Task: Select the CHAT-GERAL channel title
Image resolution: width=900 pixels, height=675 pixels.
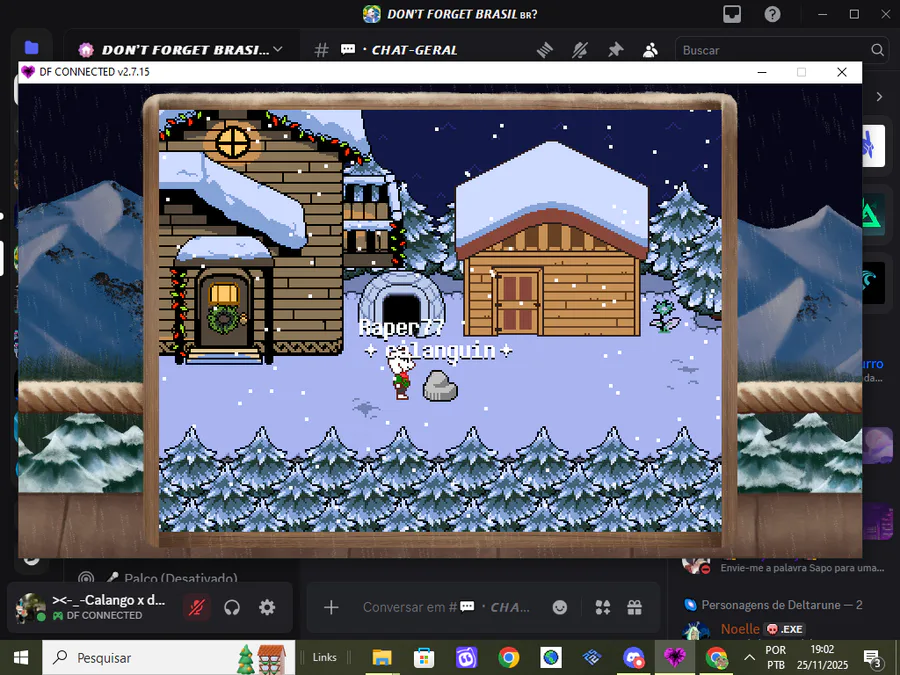Action: pos(414,51)
